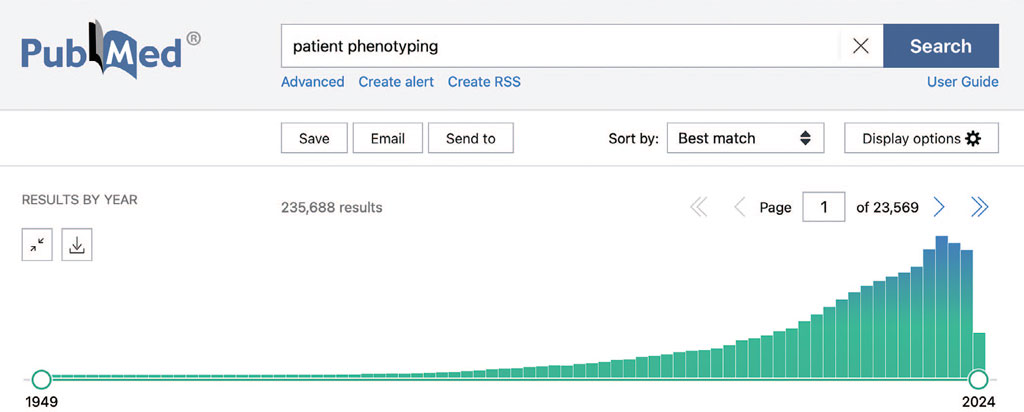Click the RESULTS BY YEAR heading
Image resolution: width=1024 pixels, height=412 pixels.
[80, 200]
